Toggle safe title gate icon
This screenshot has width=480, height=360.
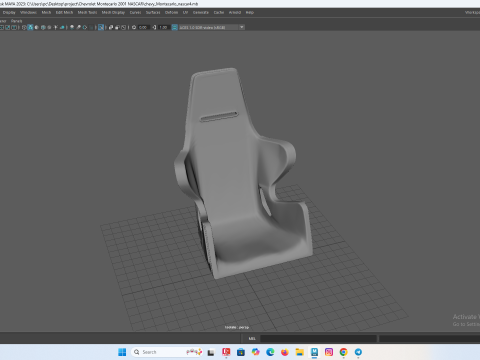[x=14, y=27]
